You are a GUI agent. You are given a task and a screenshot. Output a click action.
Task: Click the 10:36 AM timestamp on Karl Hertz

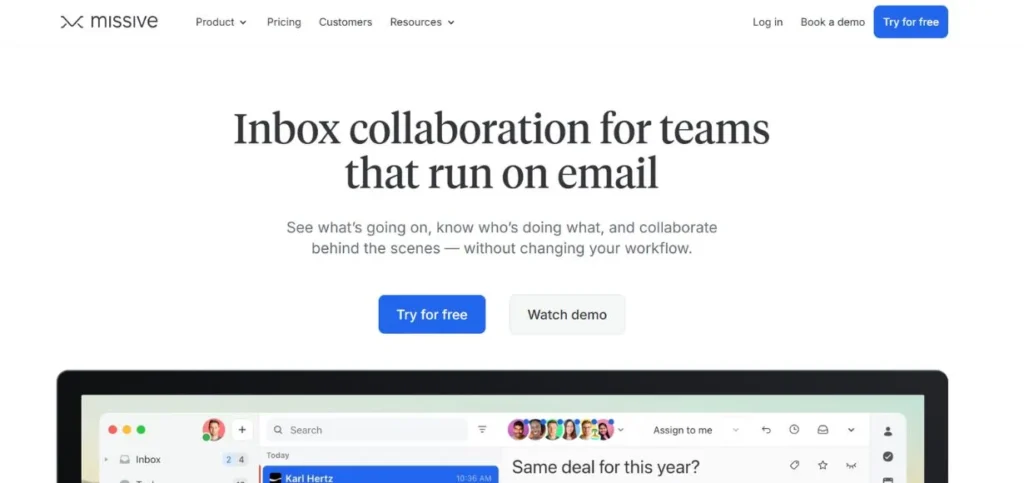point(474,478)
